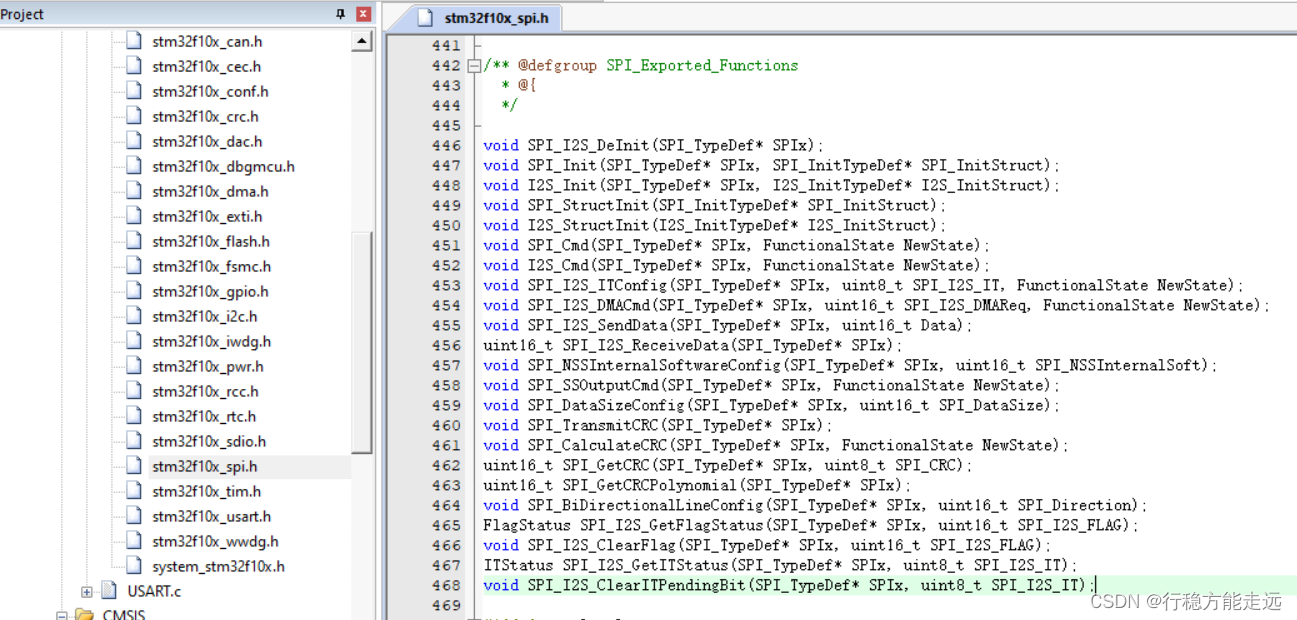Open stm32f10x_tim.h file

tap(207, 492)
